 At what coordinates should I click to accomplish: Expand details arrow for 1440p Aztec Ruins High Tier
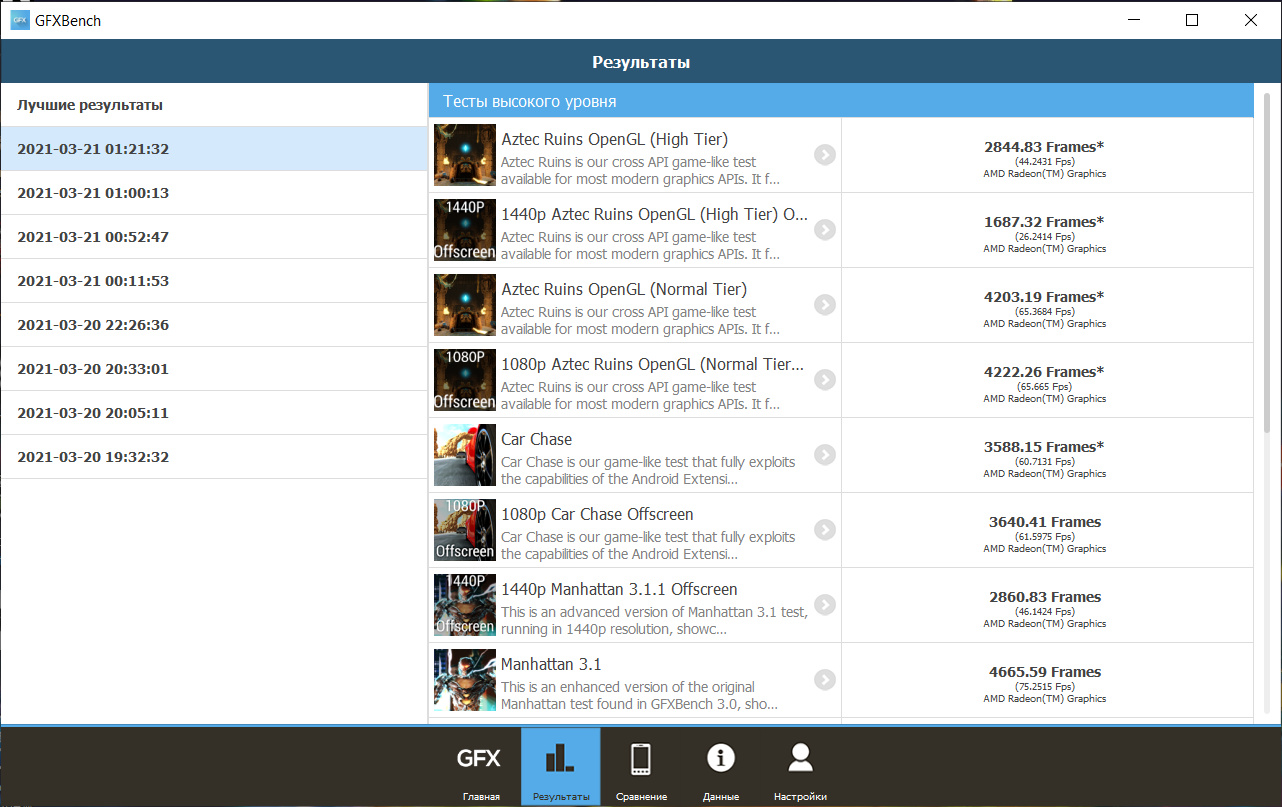[x=824, y=229]
